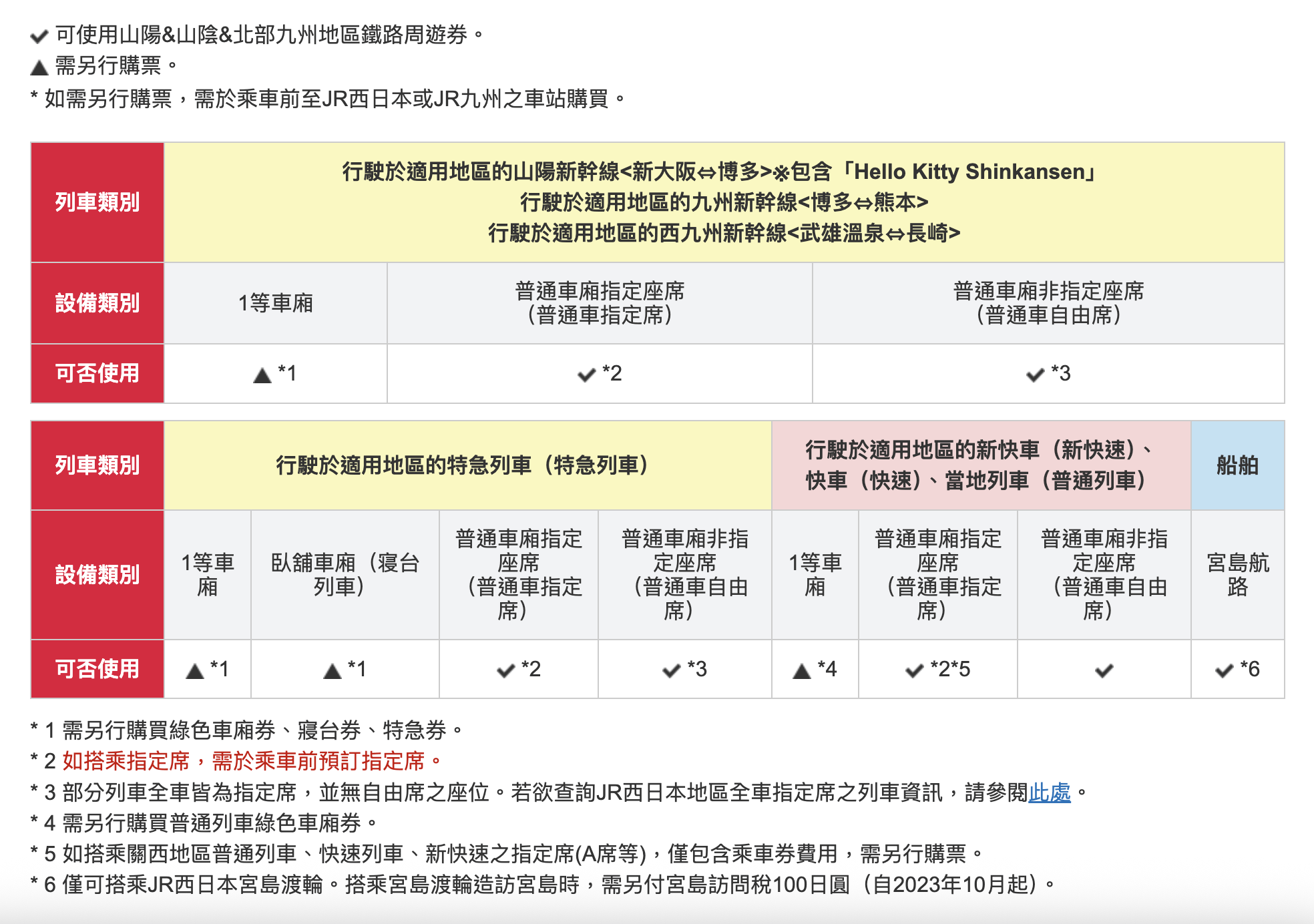Click the checkmark under 宮島航路 marked *6
1314x924 pixels.
[1224, 670]
